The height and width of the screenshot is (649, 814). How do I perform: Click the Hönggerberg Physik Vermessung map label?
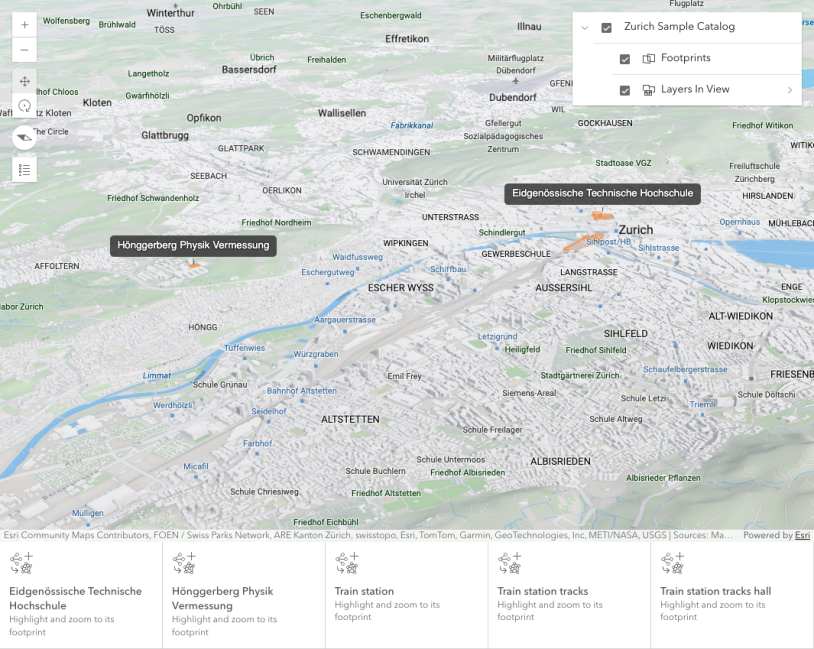pos(193,245)
